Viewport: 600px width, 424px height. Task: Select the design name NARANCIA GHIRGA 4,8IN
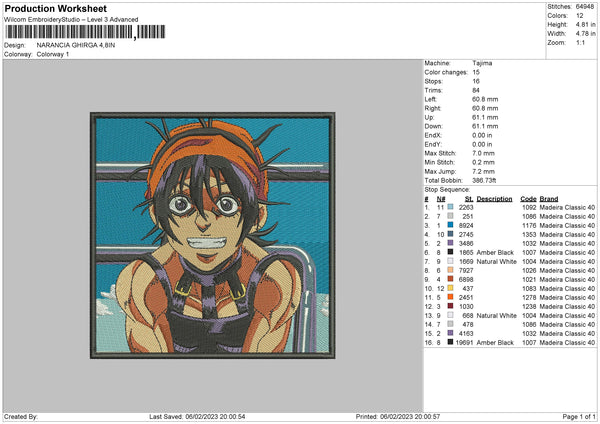[76, 45]
